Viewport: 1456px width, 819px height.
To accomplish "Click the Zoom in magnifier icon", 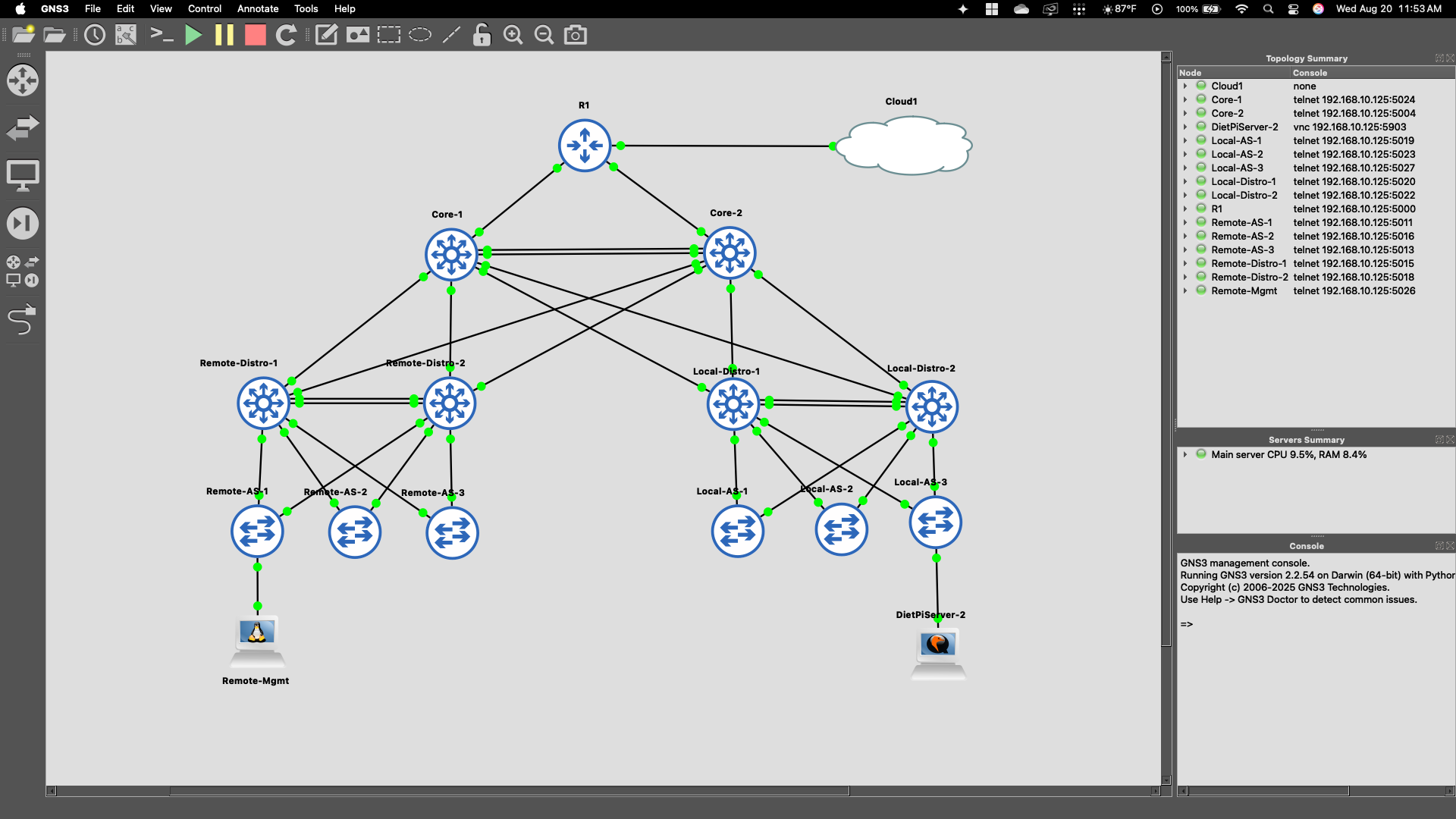I will [513, 35].
